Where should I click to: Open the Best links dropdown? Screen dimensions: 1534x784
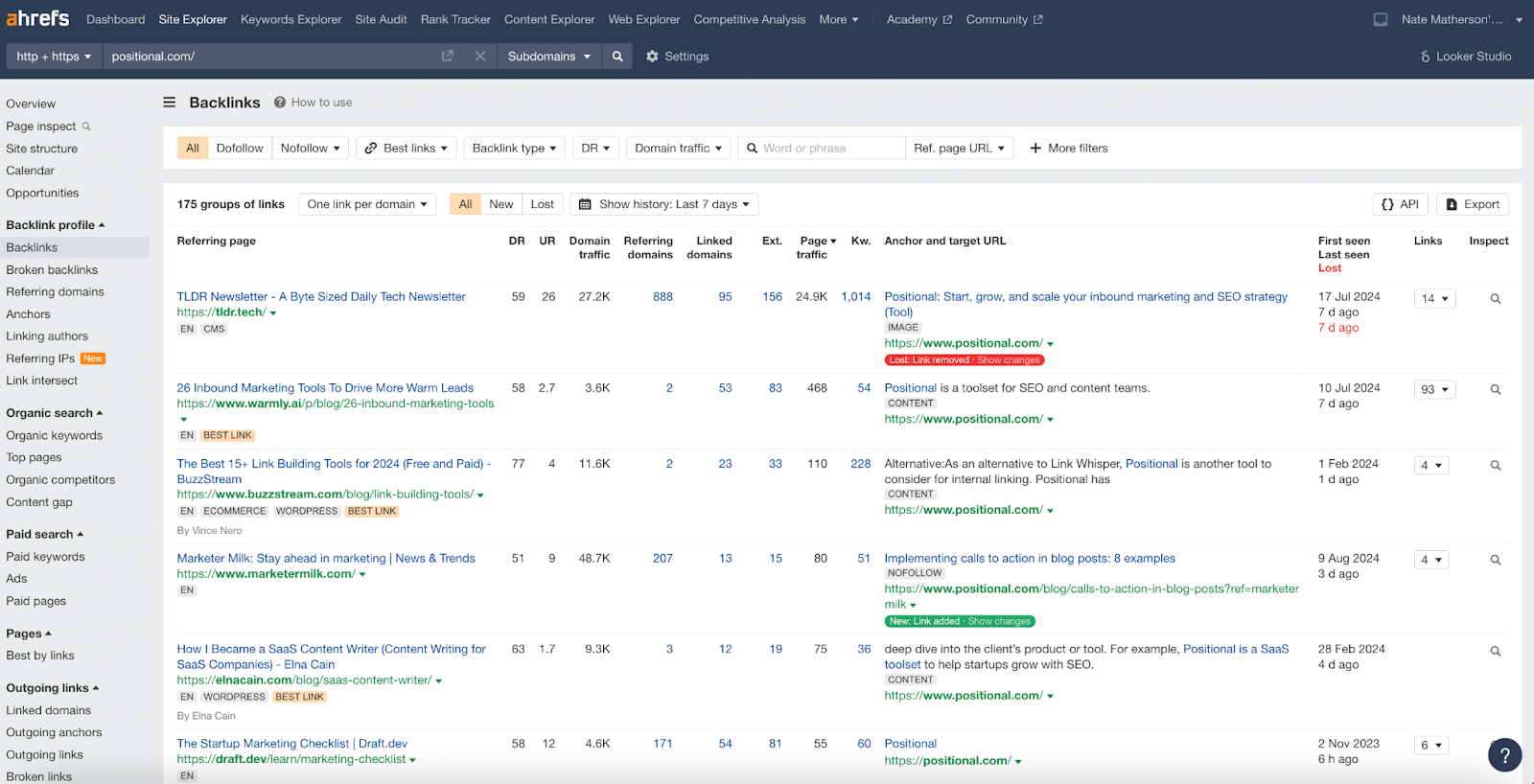click(407, 149)
